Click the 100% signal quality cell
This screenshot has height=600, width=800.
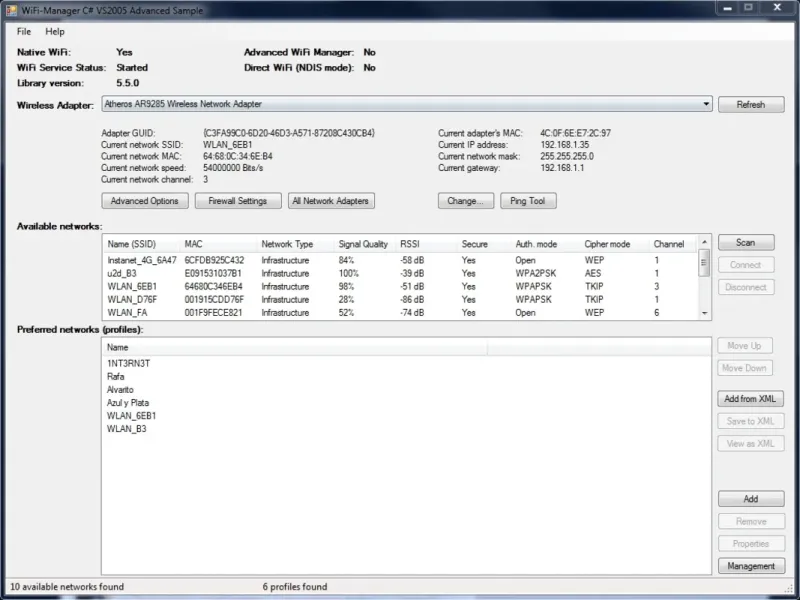[x=348, y=273]
